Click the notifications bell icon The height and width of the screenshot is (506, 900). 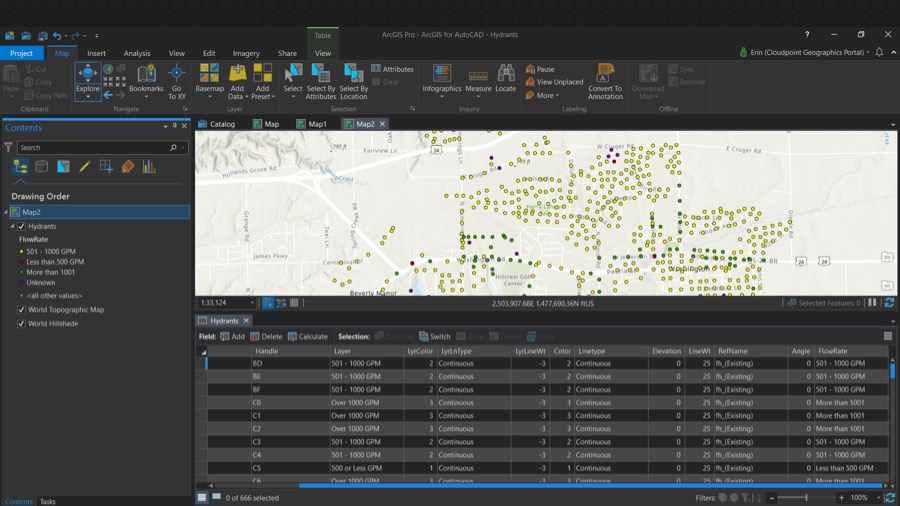[x=879, y=52]
